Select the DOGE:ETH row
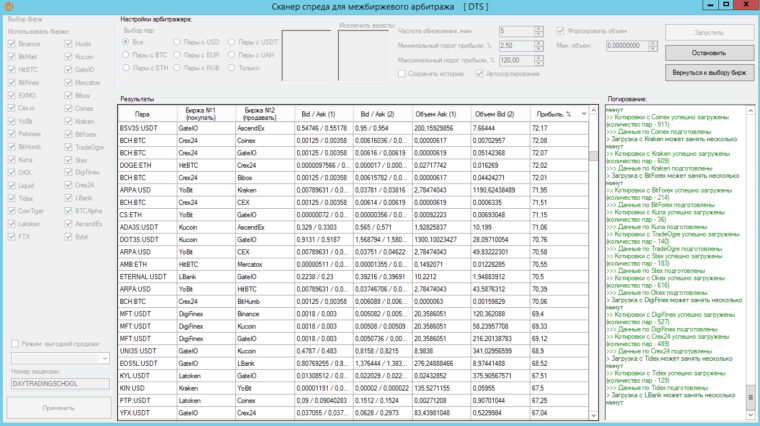Image resolution: width=760 pixels, height=426 pixels. pyautogui.click(x=353, y=165)
